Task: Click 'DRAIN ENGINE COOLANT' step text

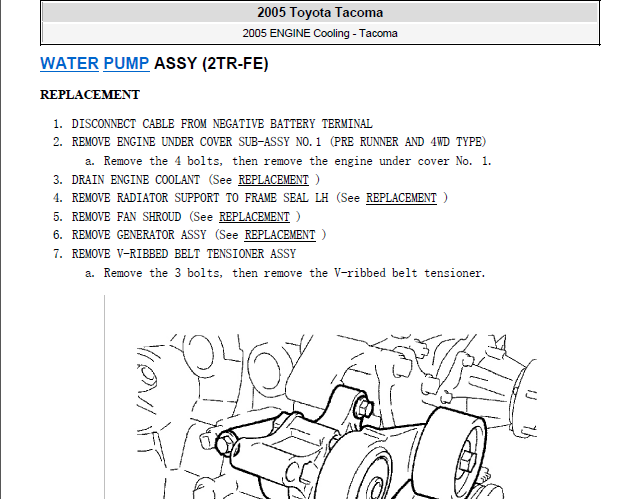Action: pos(136,180)
